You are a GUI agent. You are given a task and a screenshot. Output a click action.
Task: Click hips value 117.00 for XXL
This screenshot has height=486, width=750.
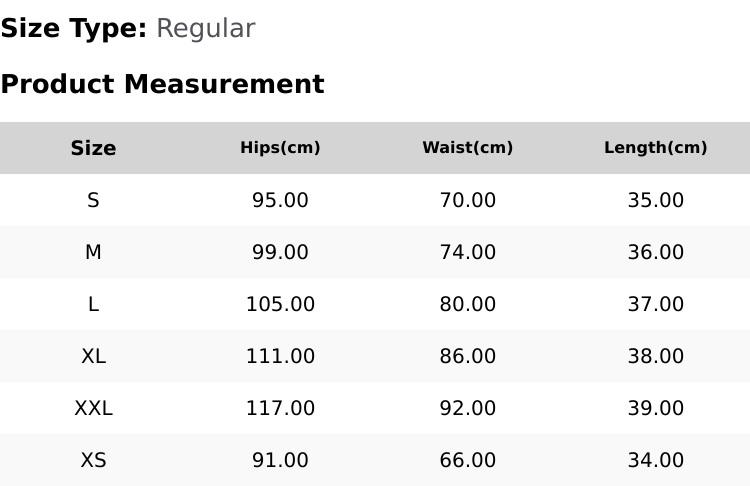[280, 409]
